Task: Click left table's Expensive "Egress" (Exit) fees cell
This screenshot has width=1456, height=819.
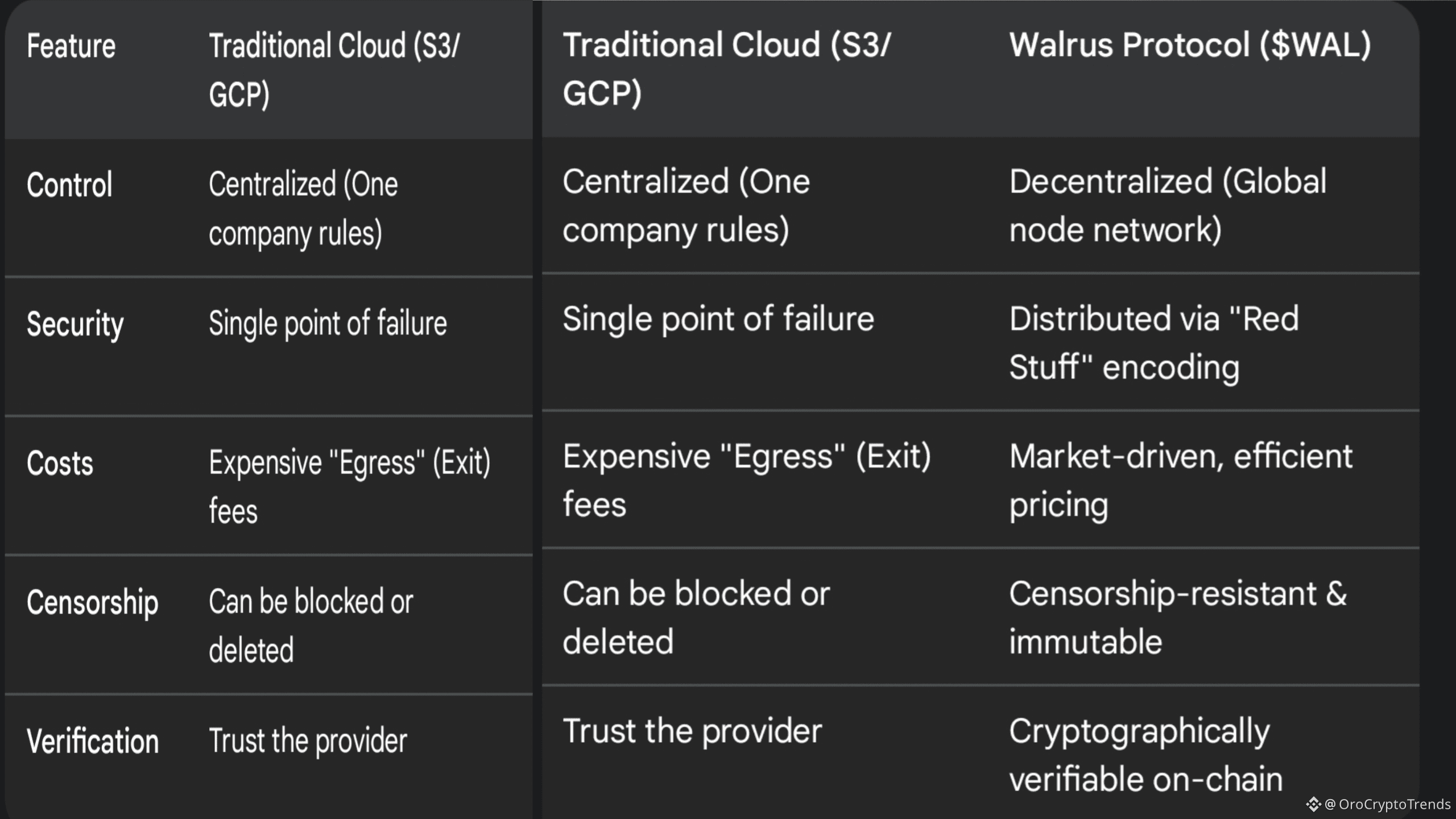Action: pos(349,486)
